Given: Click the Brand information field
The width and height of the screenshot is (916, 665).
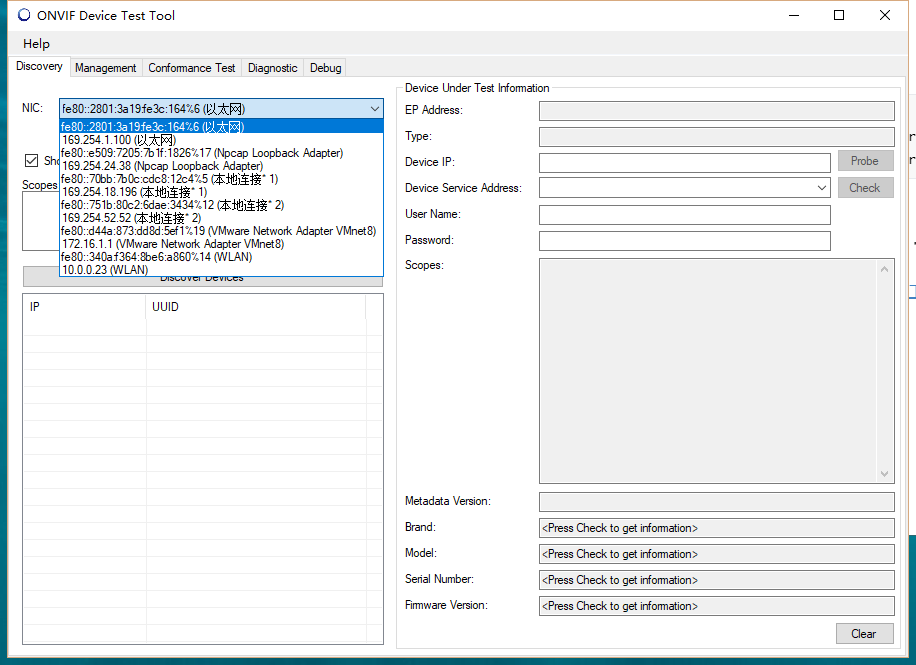Looking at the screenshot, I should (716, 528).
